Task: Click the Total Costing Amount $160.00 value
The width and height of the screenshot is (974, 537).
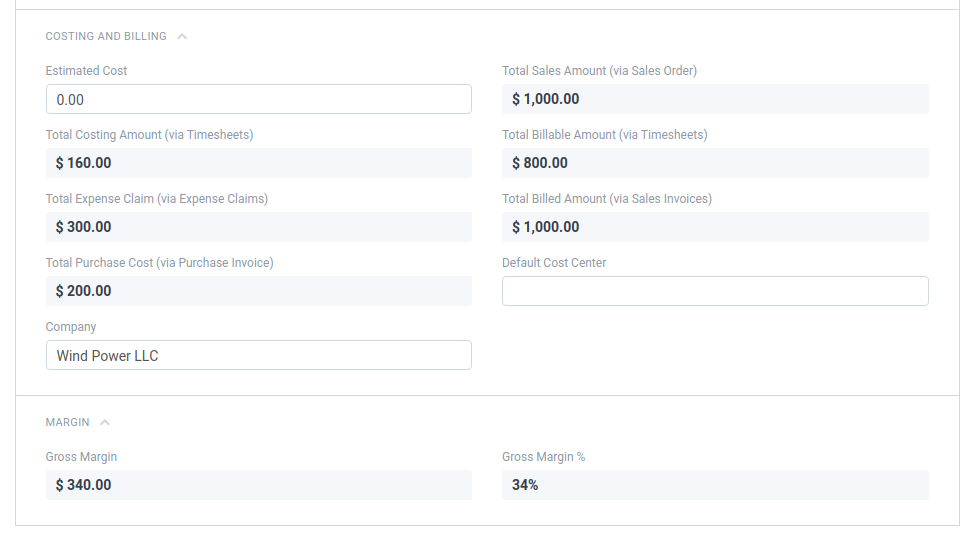Action: coord(84,163)
